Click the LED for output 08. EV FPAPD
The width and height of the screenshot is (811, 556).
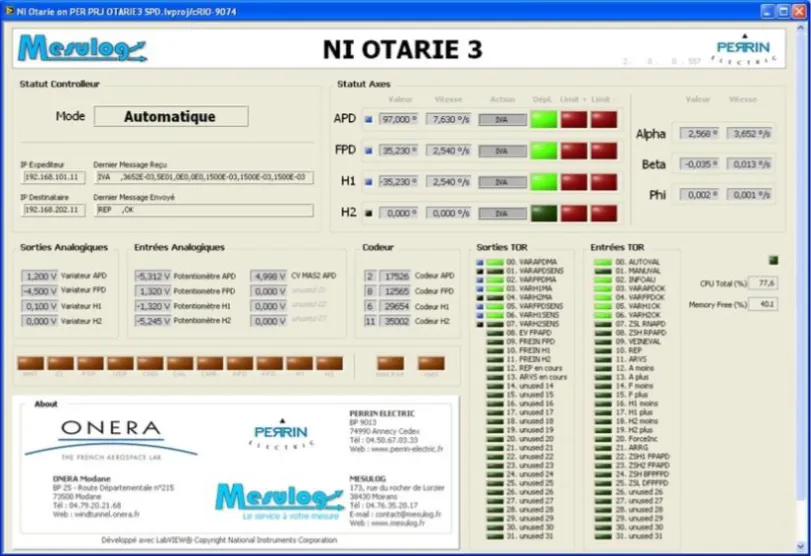pyautogui.click(x=495, y=333)
